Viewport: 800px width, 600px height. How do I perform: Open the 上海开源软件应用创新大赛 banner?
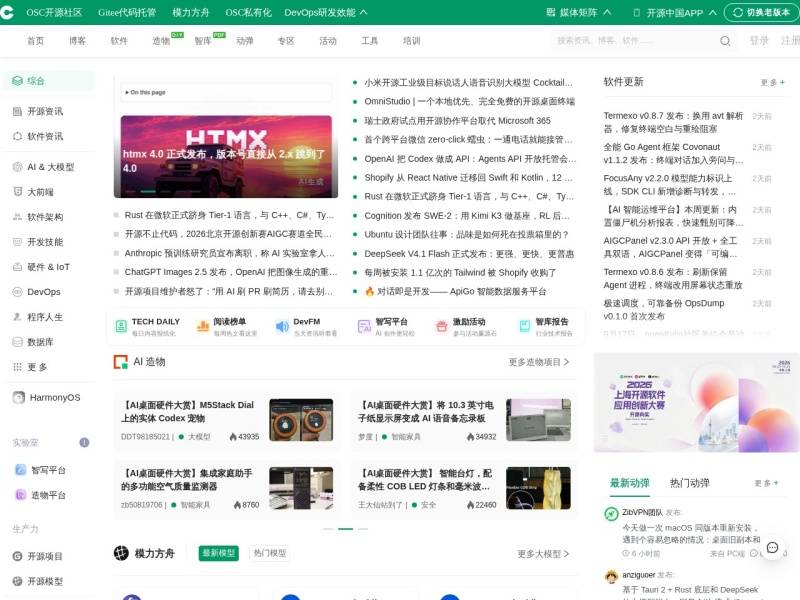click(x=697, y=403)
